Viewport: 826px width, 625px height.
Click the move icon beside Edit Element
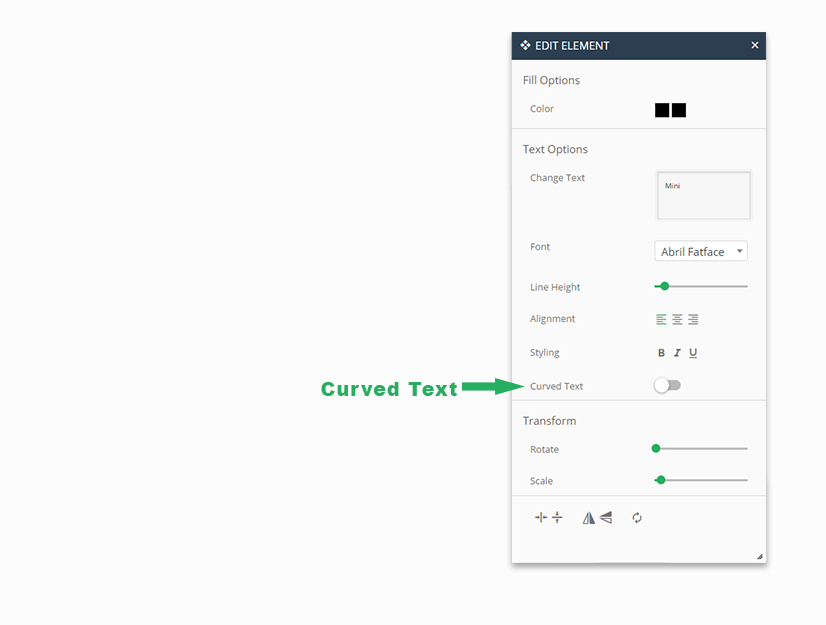coord(525,45)
